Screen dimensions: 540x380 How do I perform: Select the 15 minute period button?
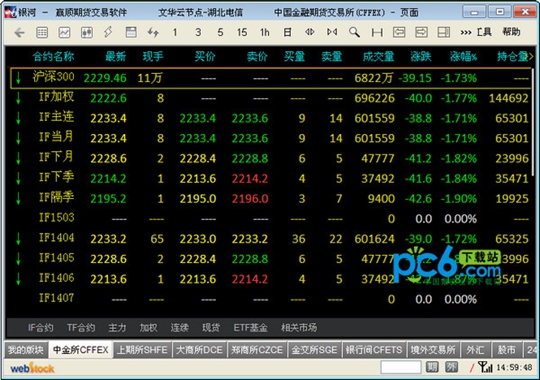242,33
